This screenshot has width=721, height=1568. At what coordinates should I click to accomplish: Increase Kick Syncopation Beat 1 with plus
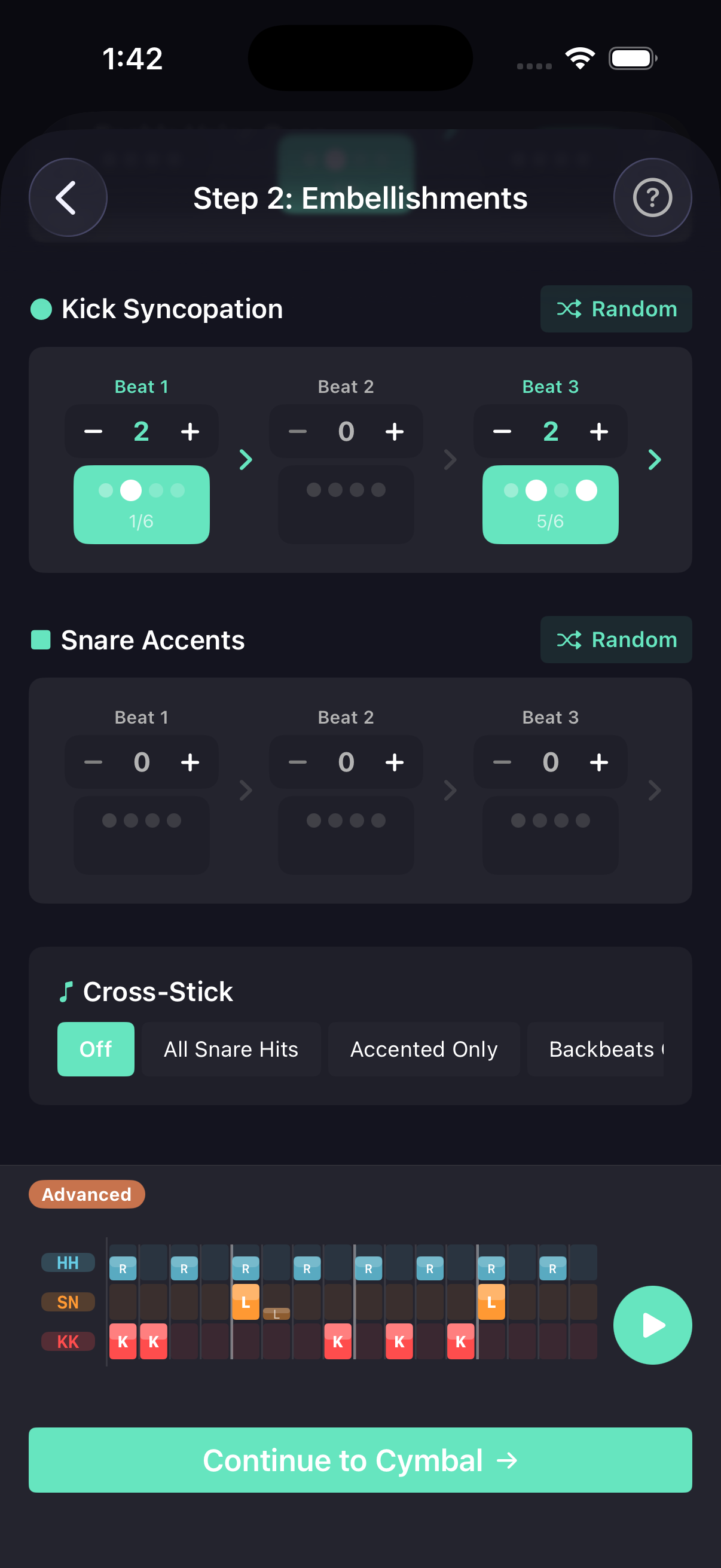tap(190, 432)
